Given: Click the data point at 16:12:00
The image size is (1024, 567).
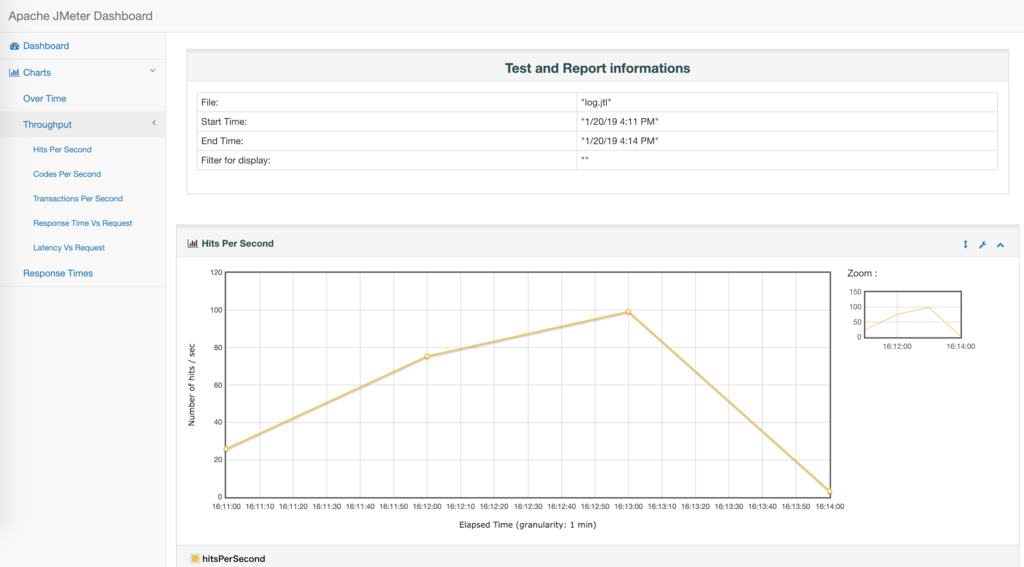Looking at the screenshot, I should tap(427, 357).
